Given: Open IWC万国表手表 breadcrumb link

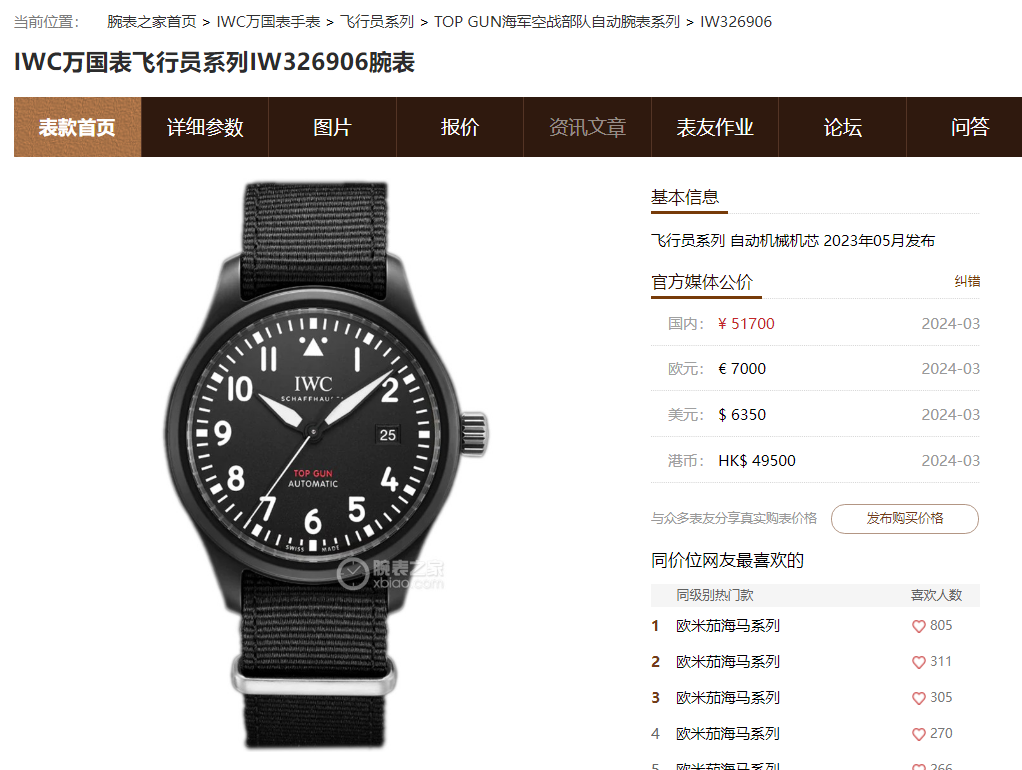Looking at the screenshot, I should 269,22.
